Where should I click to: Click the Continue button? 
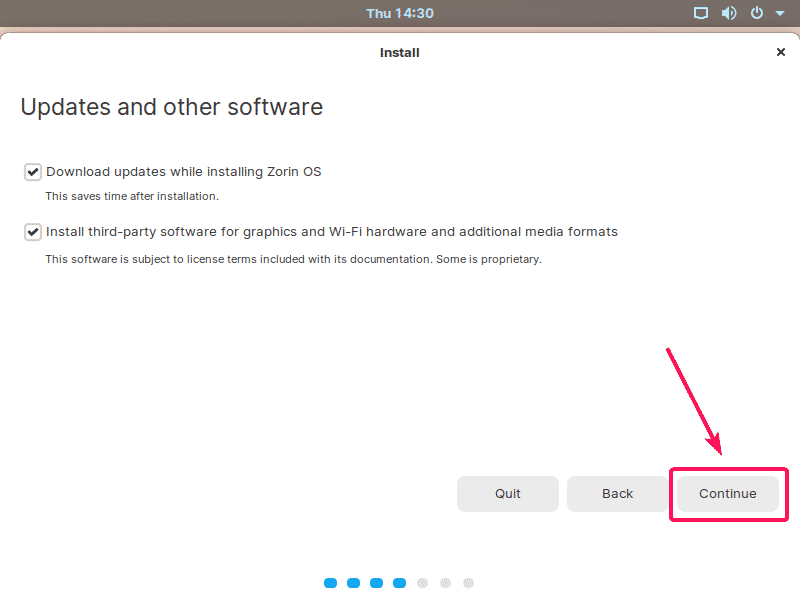(x=728, y=494)
